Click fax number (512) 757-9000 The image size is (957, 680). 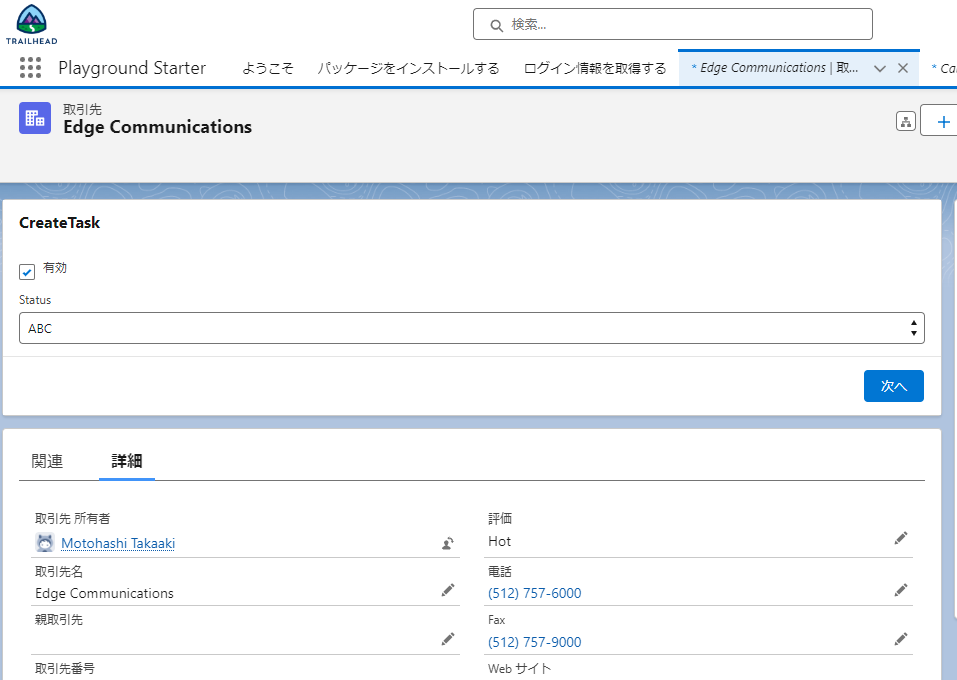click(535, 642)
